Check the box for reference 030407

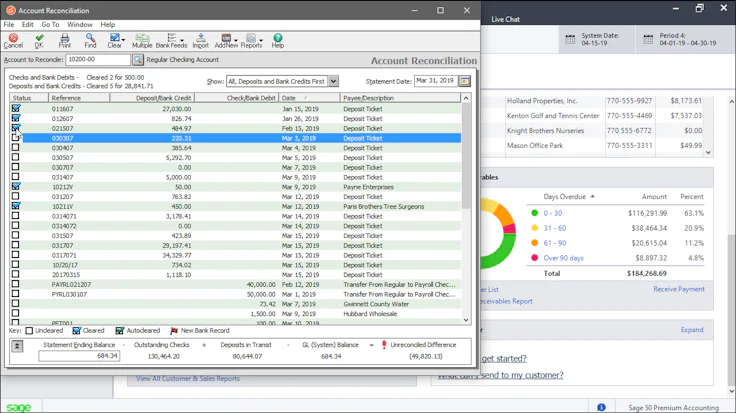[15, 147]
